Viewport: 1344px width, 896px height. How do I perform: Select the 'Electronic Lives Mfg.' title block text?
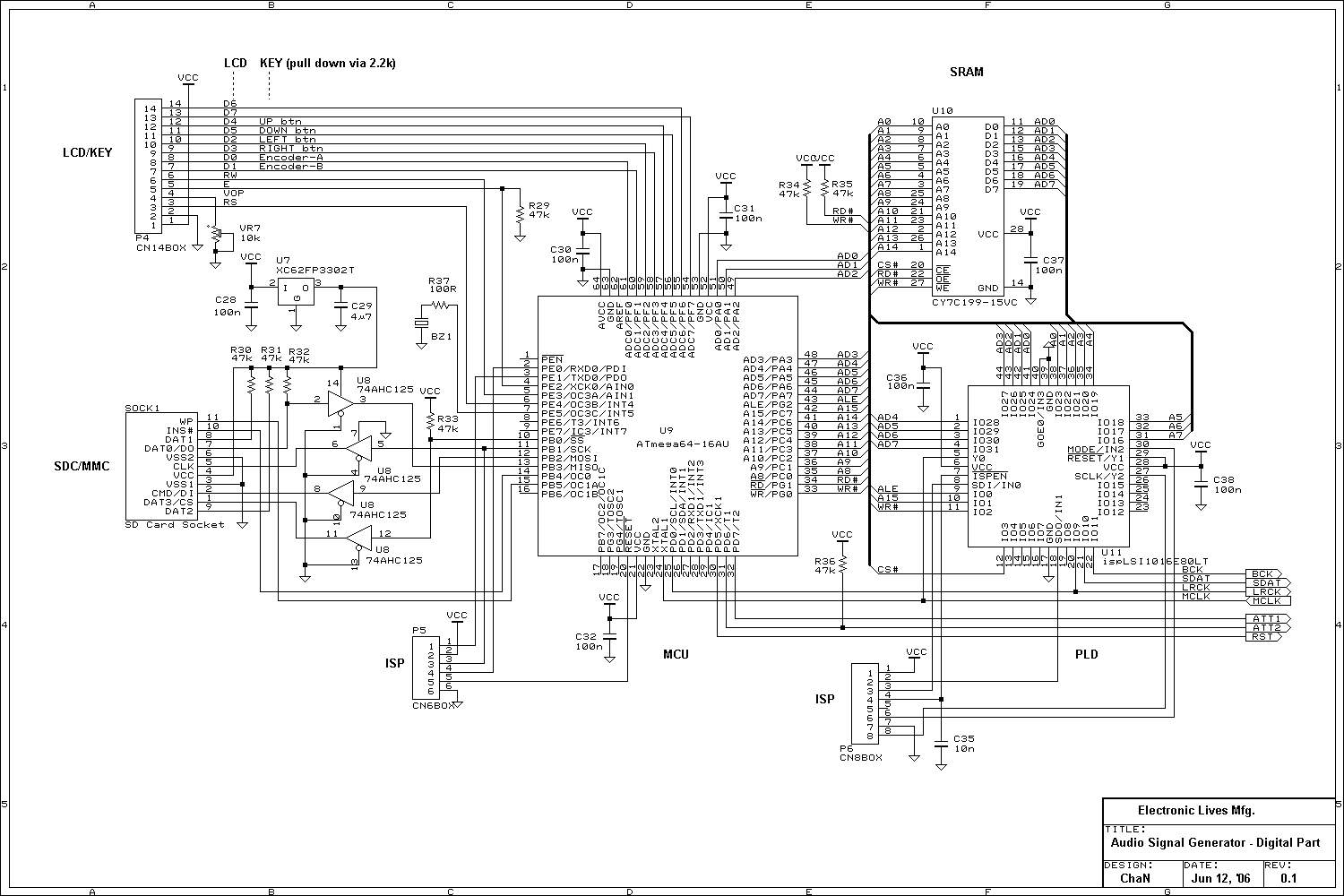click(x=1195, y=810)
